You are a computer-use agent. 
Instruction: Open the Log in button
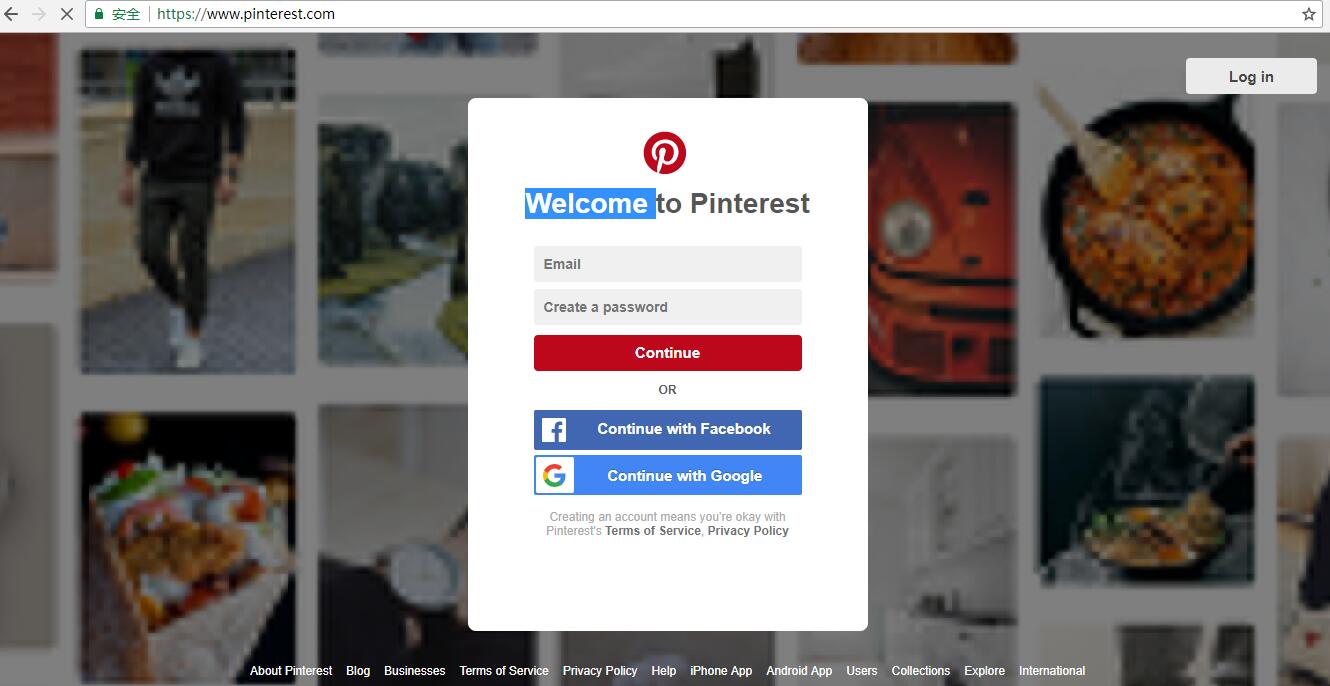1251,76
